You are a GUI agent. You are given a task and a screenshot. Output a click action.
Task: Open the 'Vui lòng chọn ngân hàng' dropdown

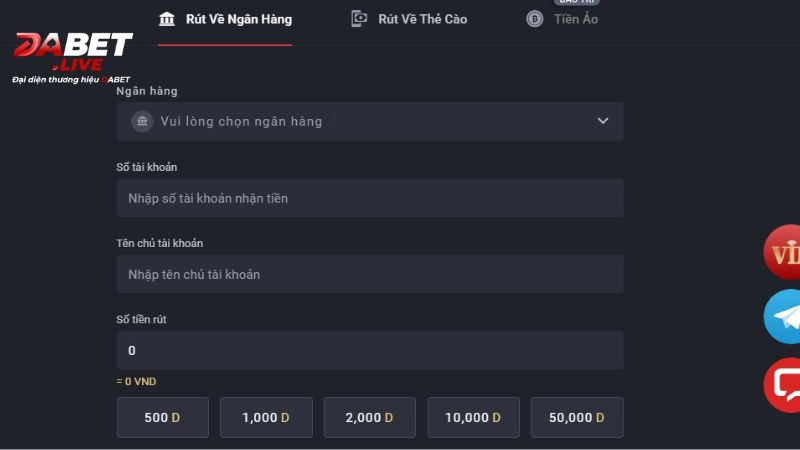(370, 121)
